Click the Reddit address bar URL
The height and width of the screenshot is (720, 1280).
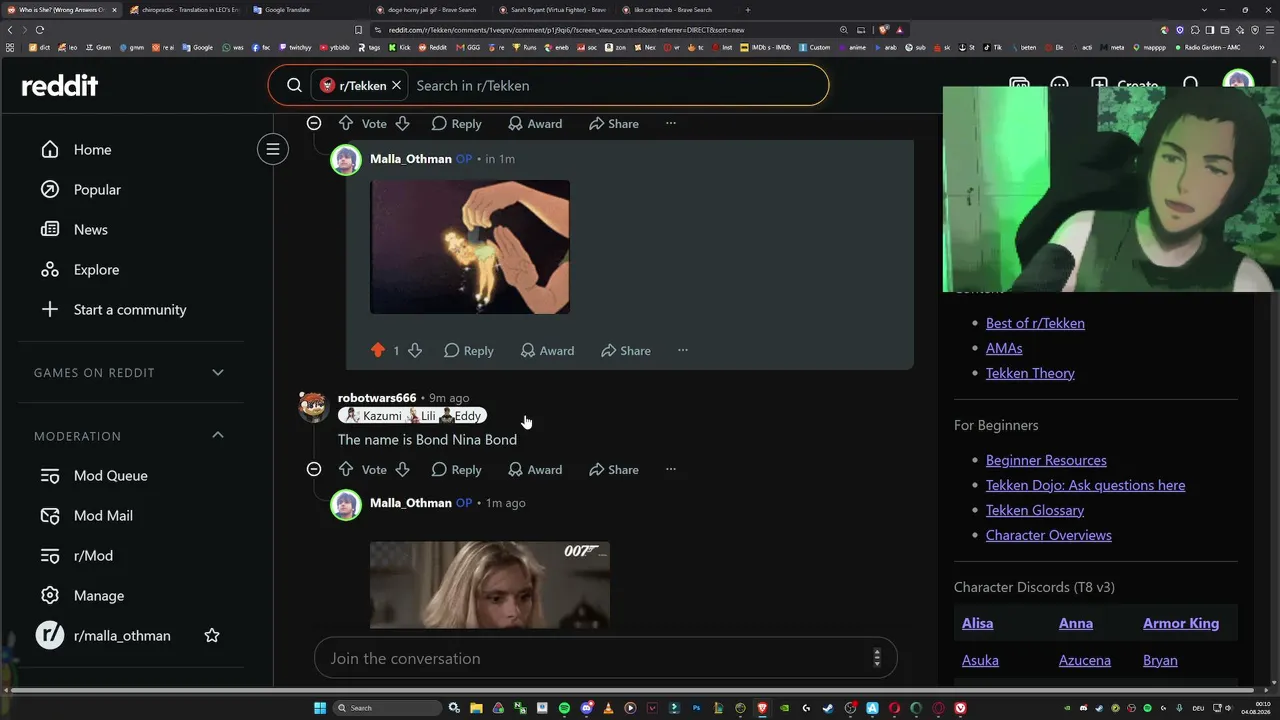click(566, 30)
